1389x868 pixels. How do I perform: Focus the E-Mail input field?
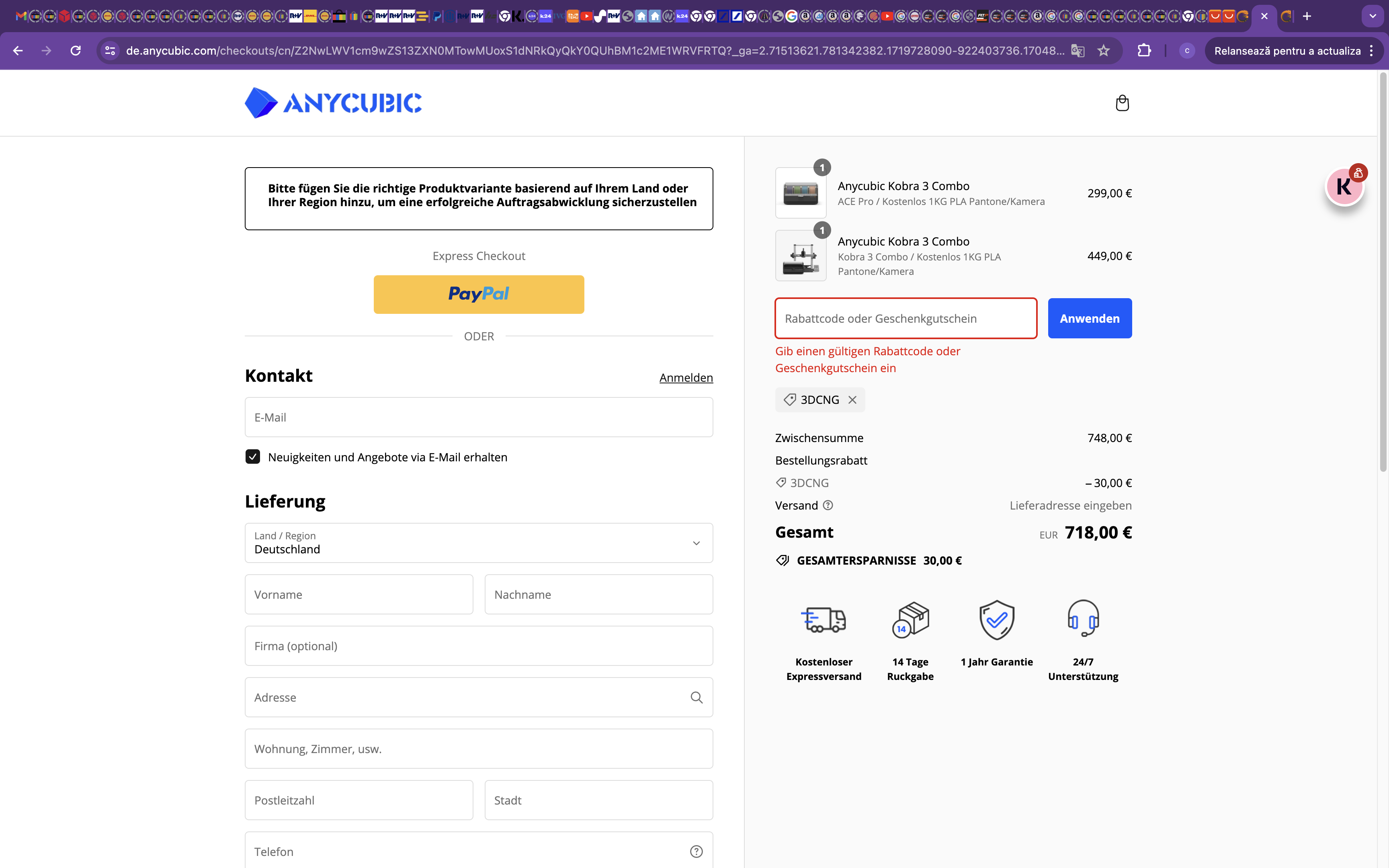[x=479, y=418]
